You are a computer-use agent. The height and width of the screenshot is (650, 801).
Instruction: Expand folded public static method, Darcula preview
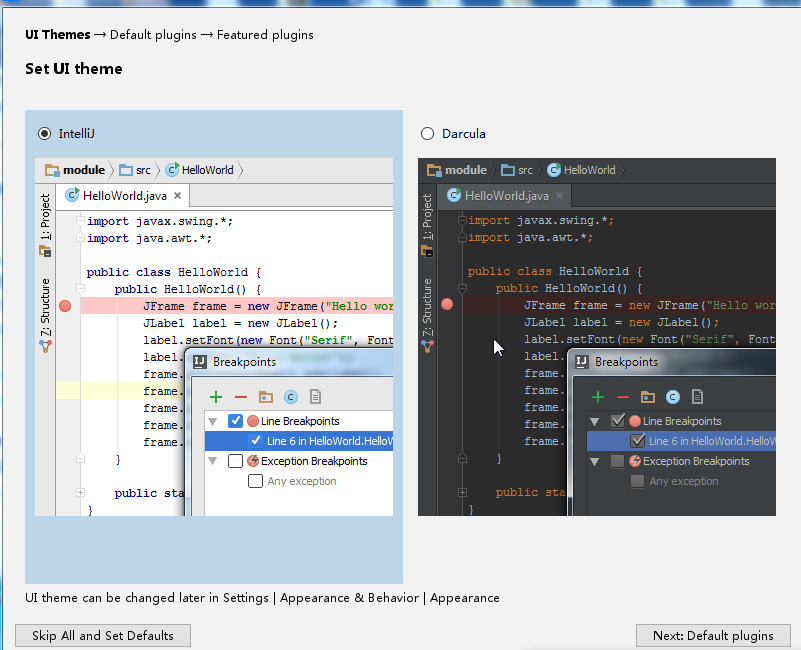[x=462, y=493]
